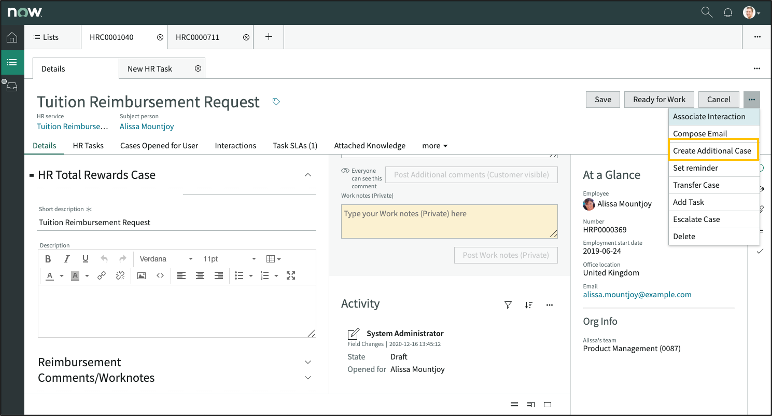
Task: Insert a numbered list
Action: click(x=264, y=276)
